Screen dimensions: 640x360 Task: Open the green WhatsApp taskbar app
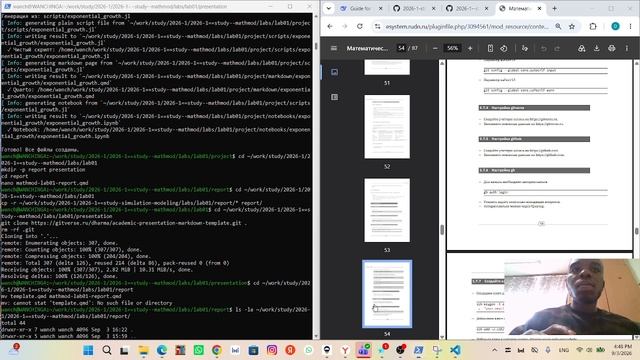(x=198, y=350)
